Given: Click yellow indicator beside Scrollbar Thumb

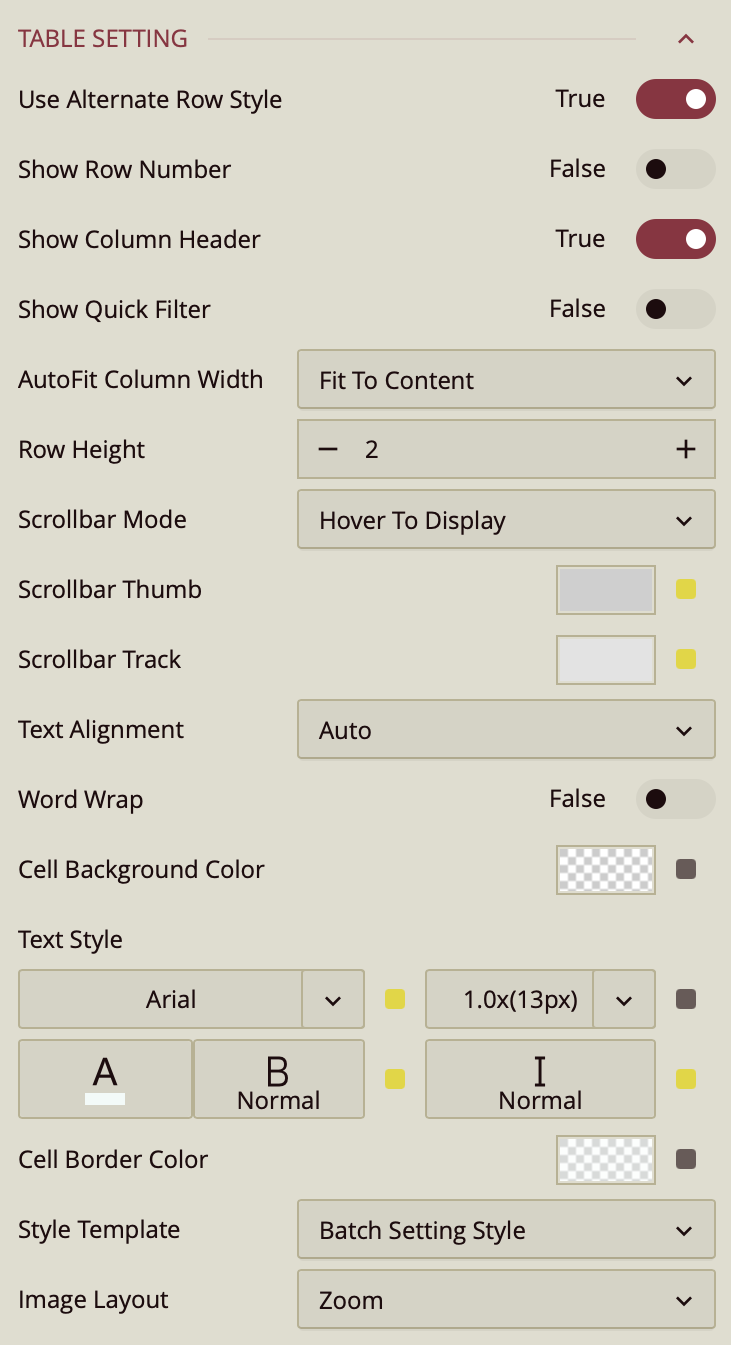Looking at the screenshot, I should [685, 589].
